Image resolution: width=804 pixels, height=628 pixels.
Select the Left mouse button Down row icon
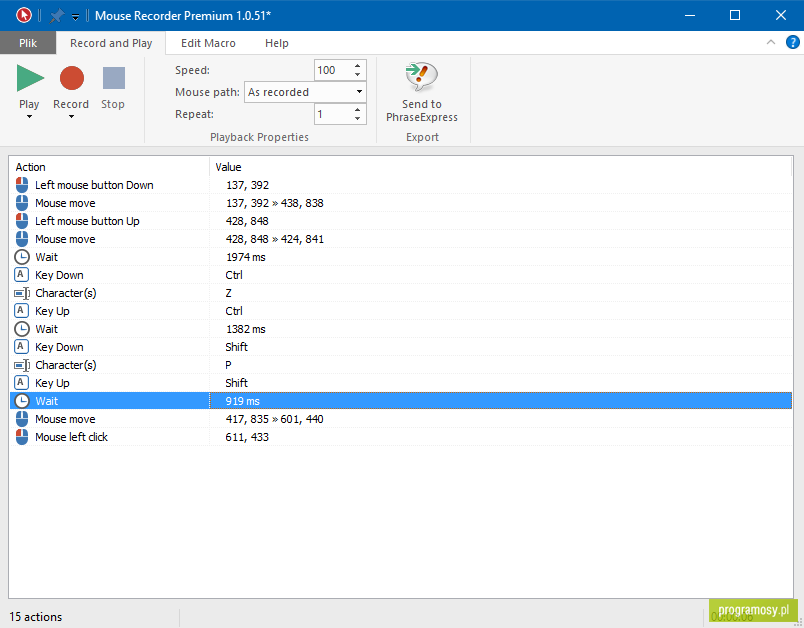pos(22,185)
